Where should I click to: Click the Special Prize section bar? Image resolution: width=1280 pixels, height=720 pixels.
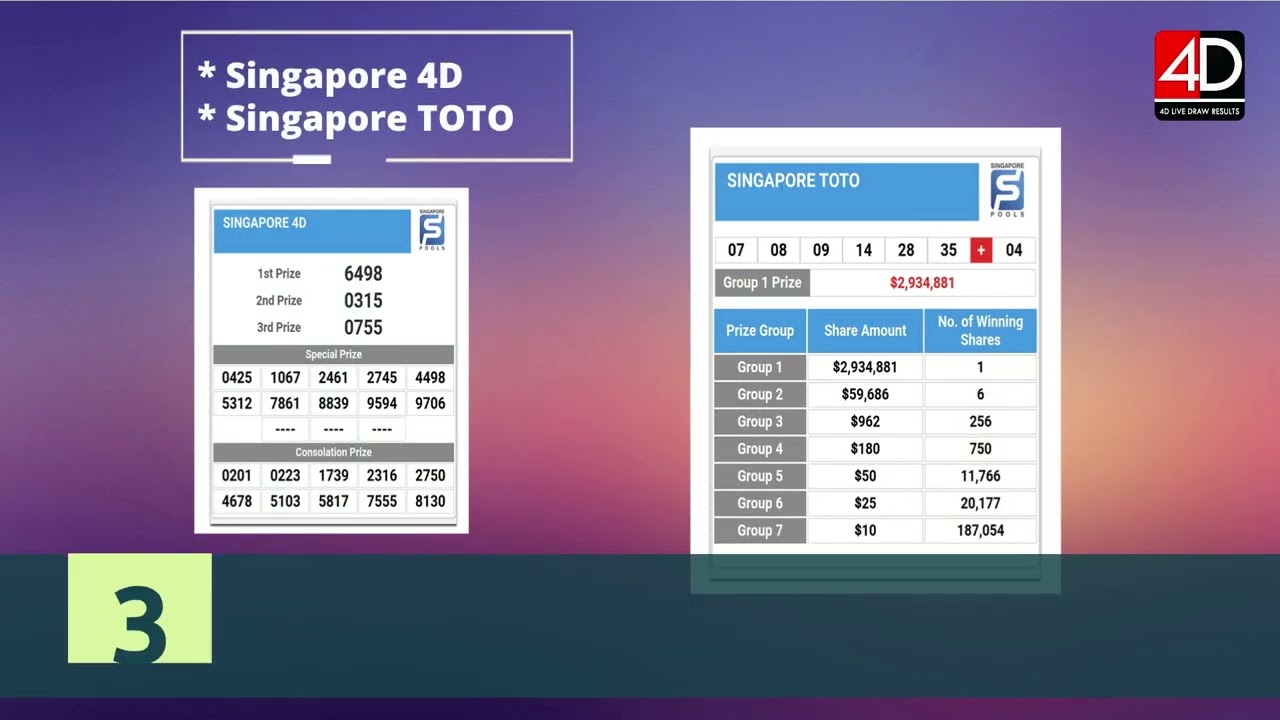point(333,354)
